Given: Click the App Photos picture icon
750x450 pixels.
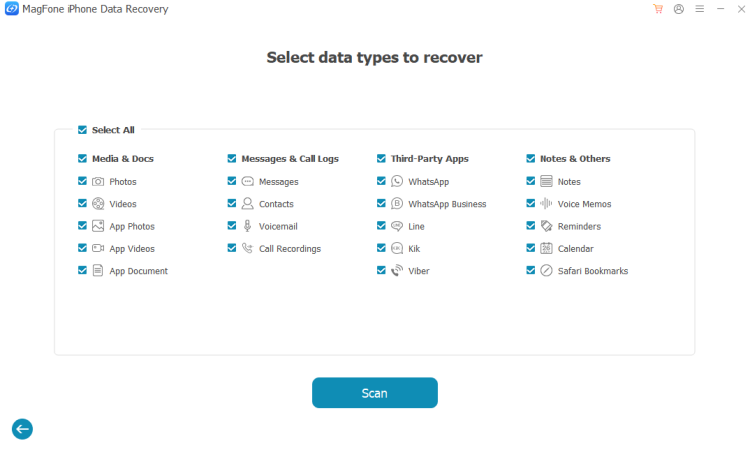Looking at the screenshot, I should [98, 226].
